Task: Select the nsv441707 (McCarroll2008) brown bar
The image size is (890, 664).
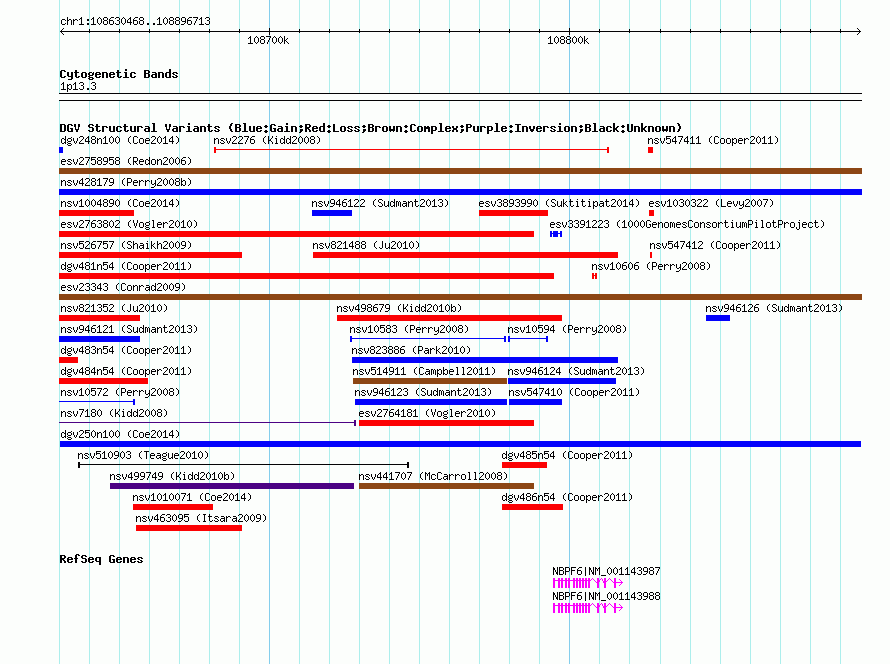Action: click(447, 486)
